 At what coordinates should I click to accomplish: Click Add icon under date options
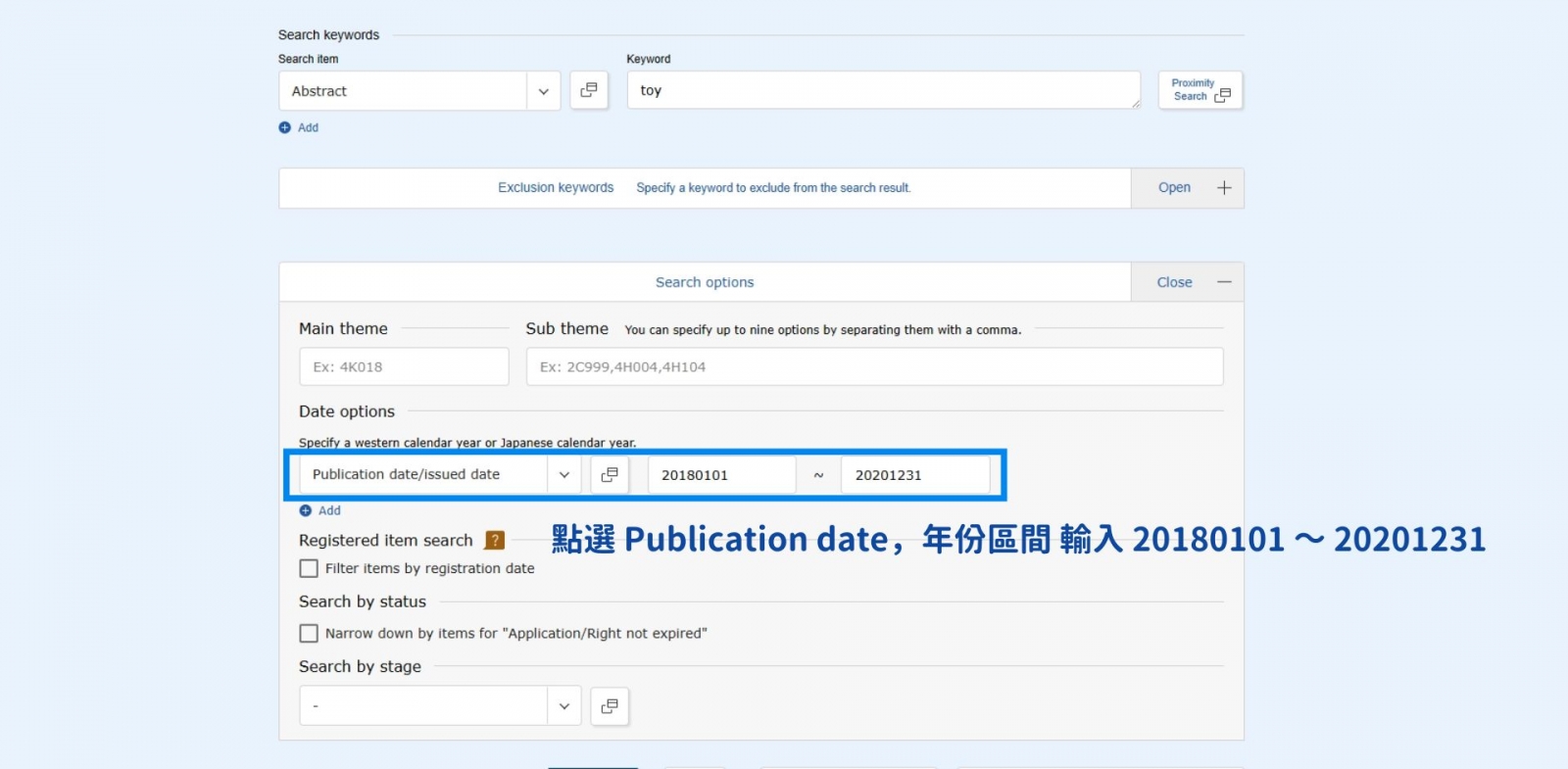click(306, 510)
